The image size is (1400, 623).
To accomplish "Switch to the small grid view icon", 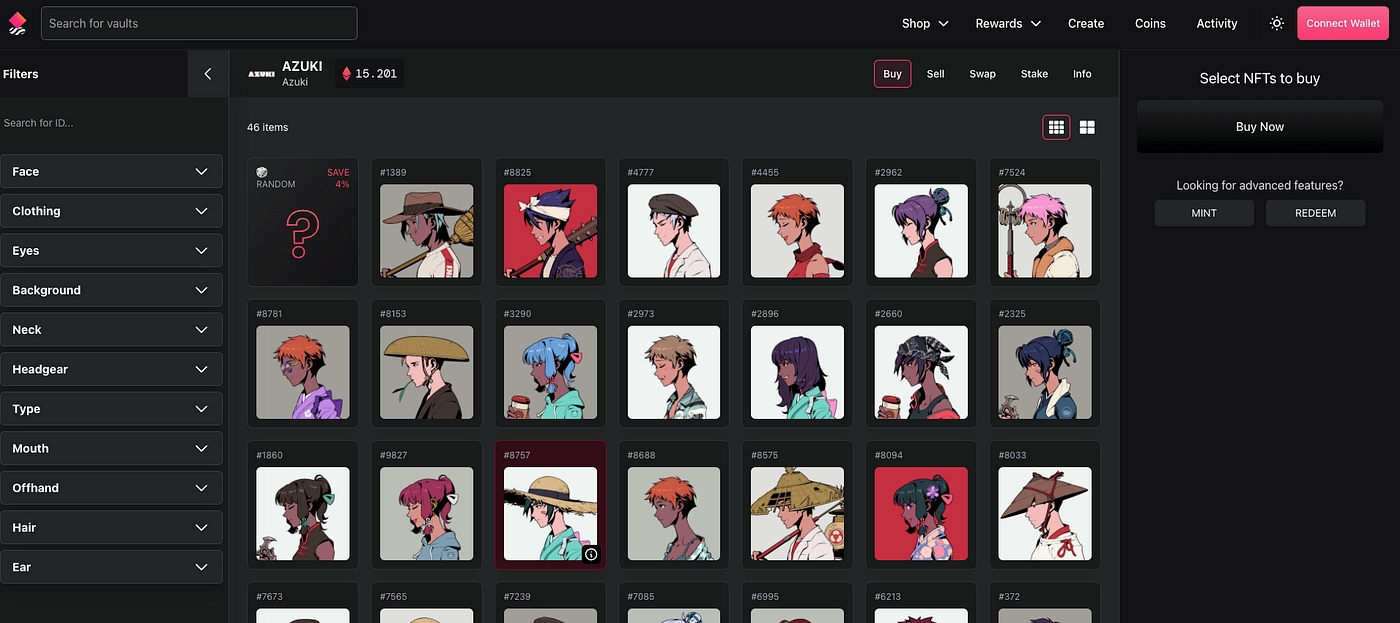I will coord(1056,127).
